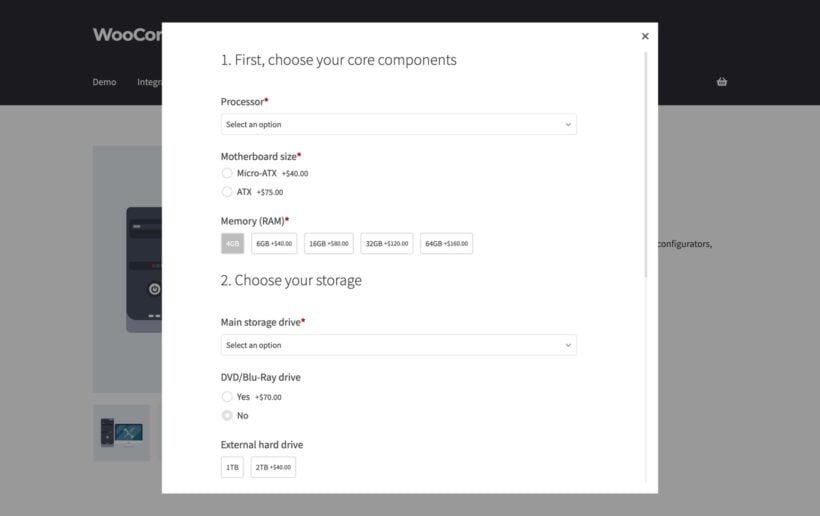Open the Main storage drive dropdown

[x=398, y=345]
